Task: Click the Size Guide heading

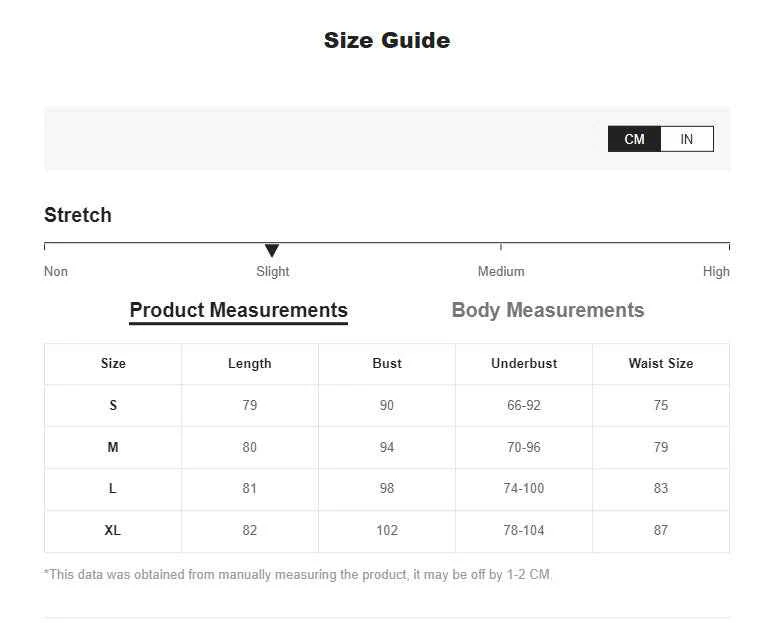Action: 387,40
